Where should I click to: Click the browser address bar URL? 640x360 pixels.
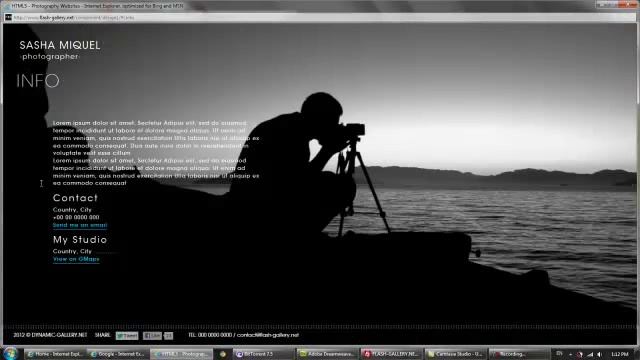74,18
